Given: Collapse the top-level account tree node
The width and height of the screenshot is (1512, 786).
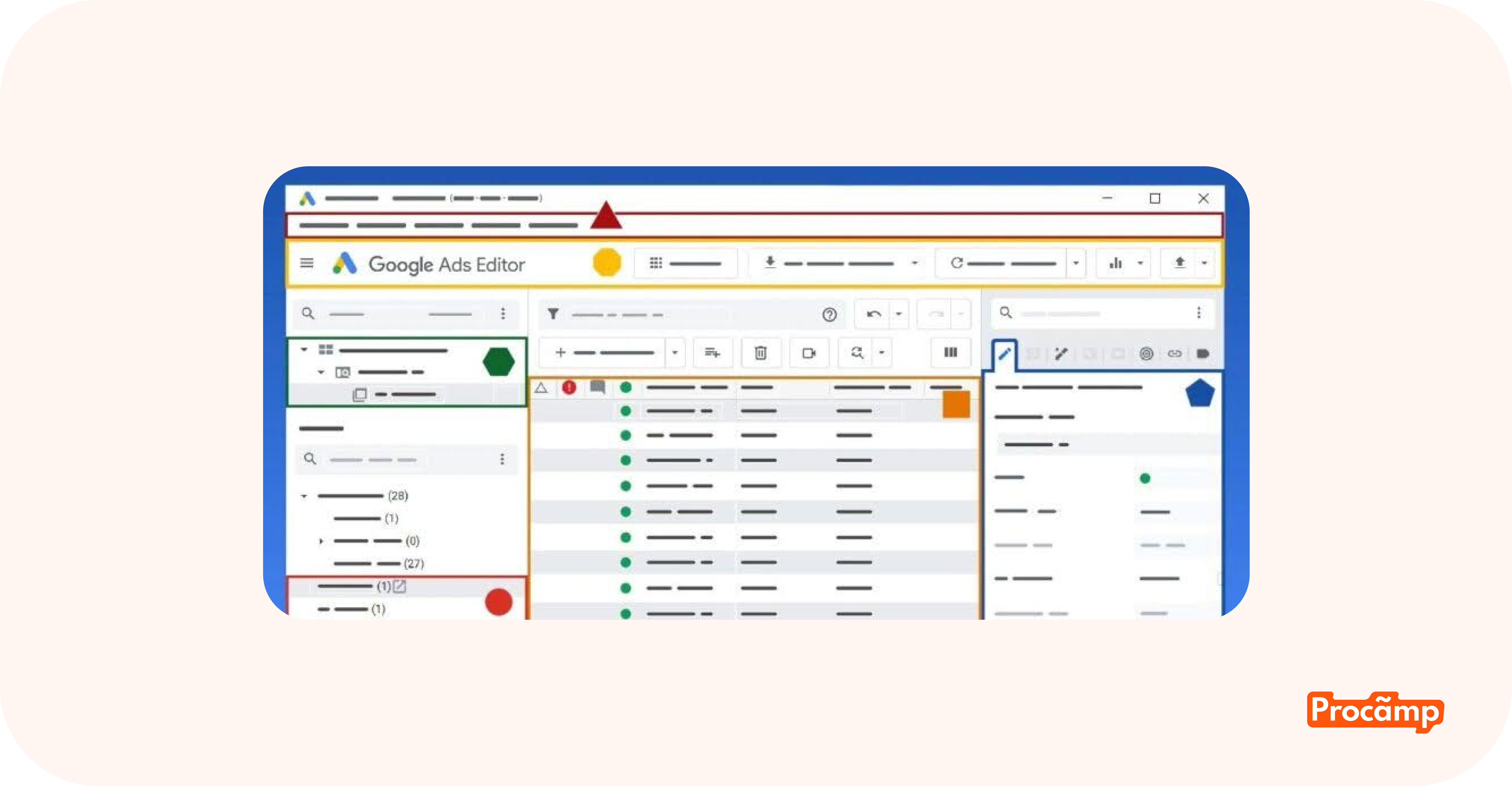Looking at the screenshot, I should pyautogui.click(x=304, y=350).
